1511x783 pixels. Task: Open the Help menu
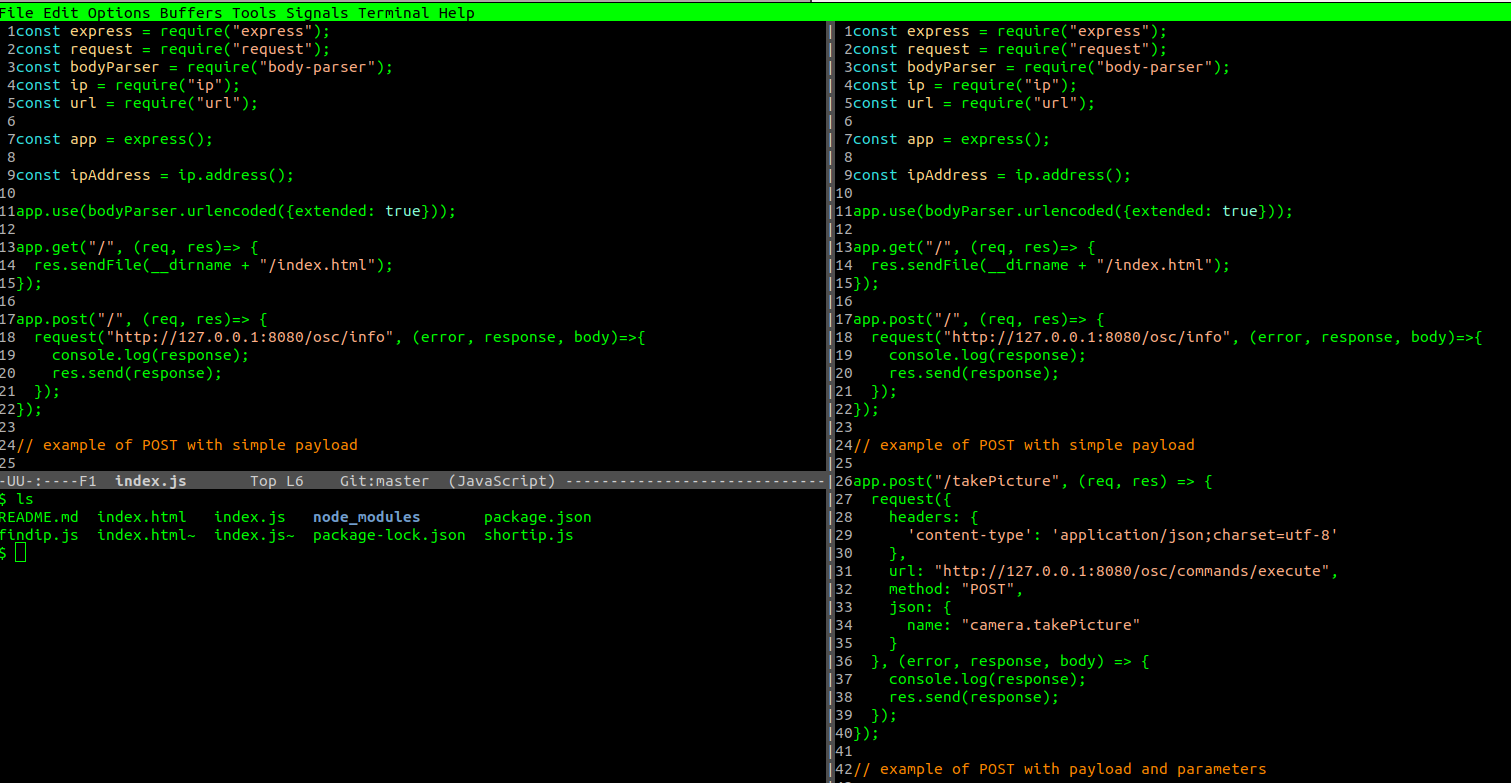point(456,13)
